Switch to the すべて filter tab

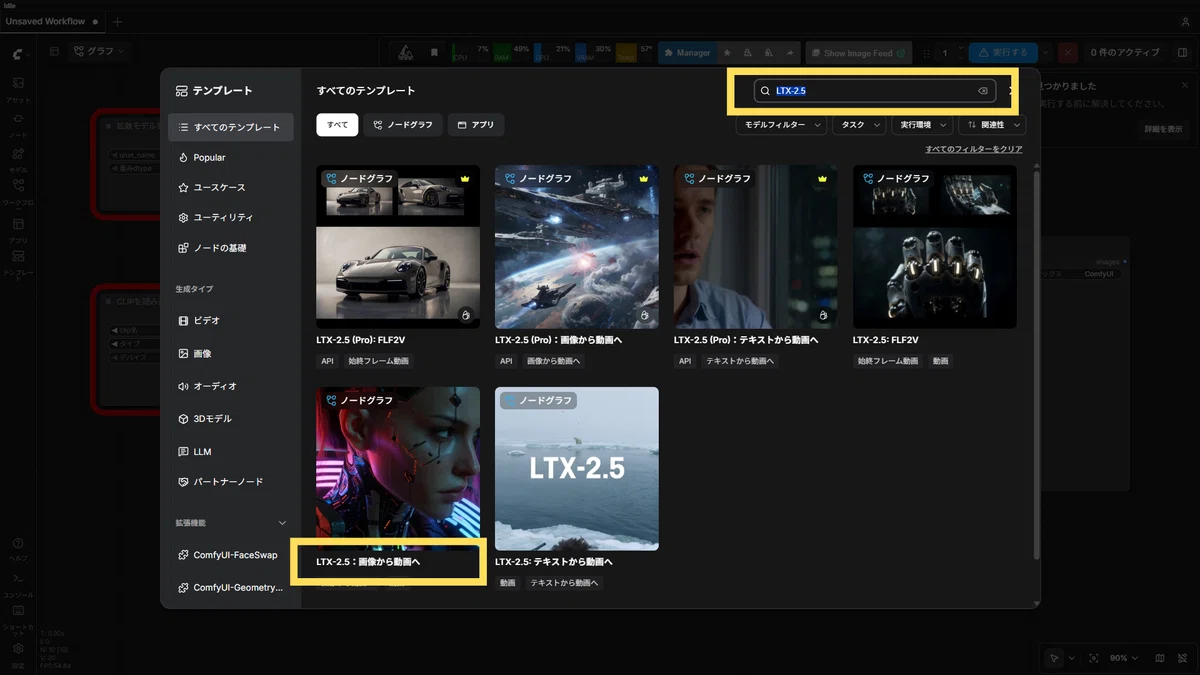click(x=337, y=125)
